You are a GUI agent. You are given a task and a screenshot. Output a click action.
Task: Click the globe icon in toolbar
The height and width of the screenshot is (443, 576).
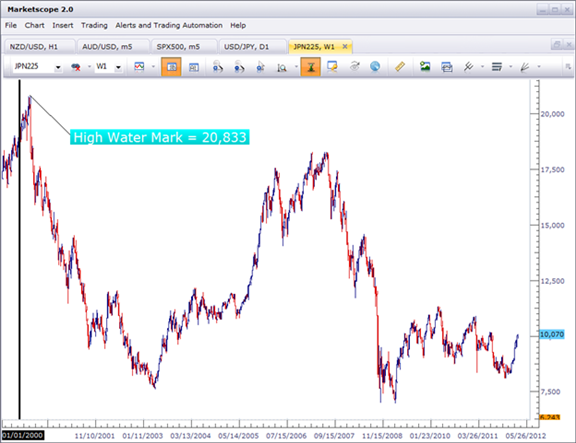click(x=375, y=67)
